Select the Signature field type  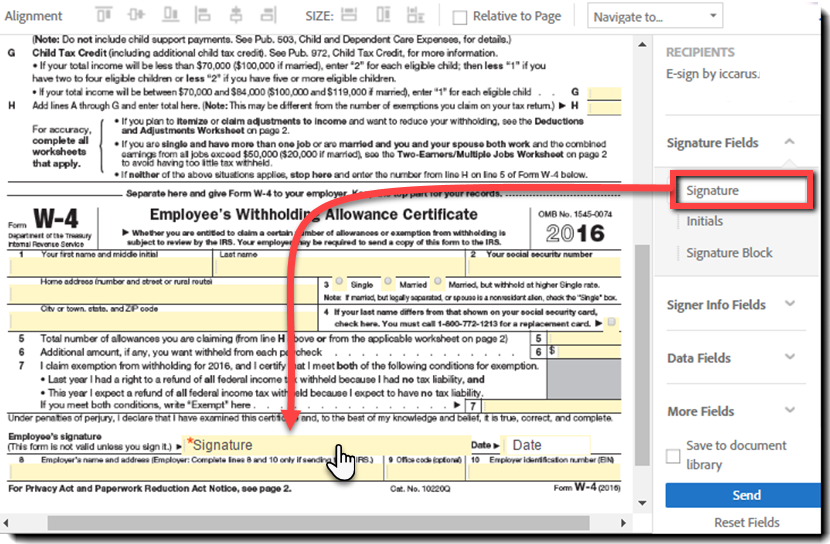pyautogui.click(x=741, y=191)
